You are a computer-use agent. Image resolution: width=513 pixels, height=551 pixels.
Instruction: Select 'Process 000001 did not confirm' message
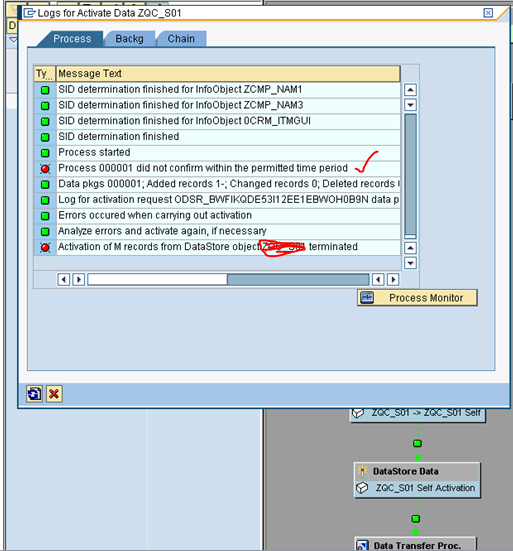228,168
